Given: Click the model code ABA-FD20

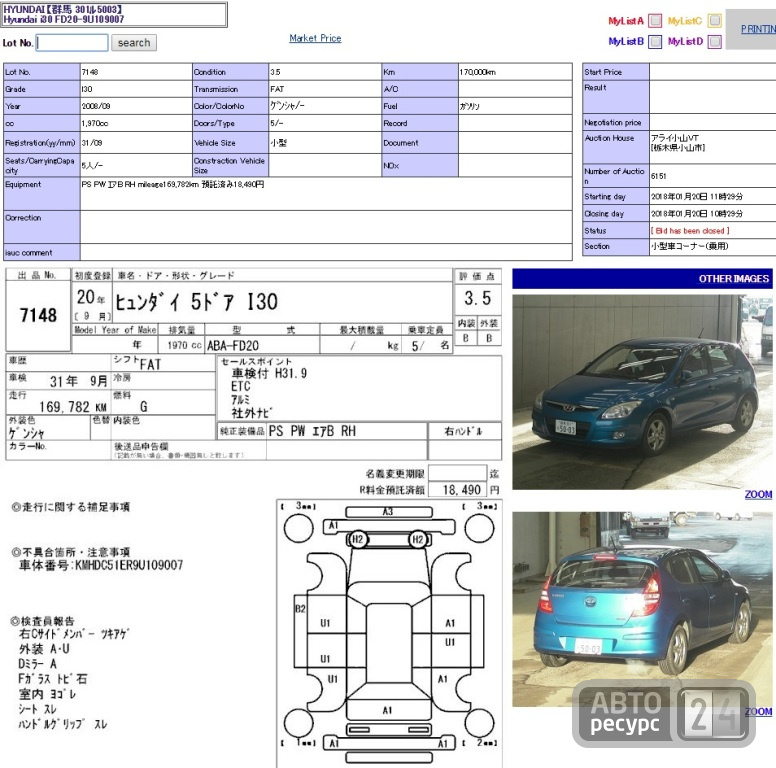Looking at the screenshot, I should tap(233, 345).
